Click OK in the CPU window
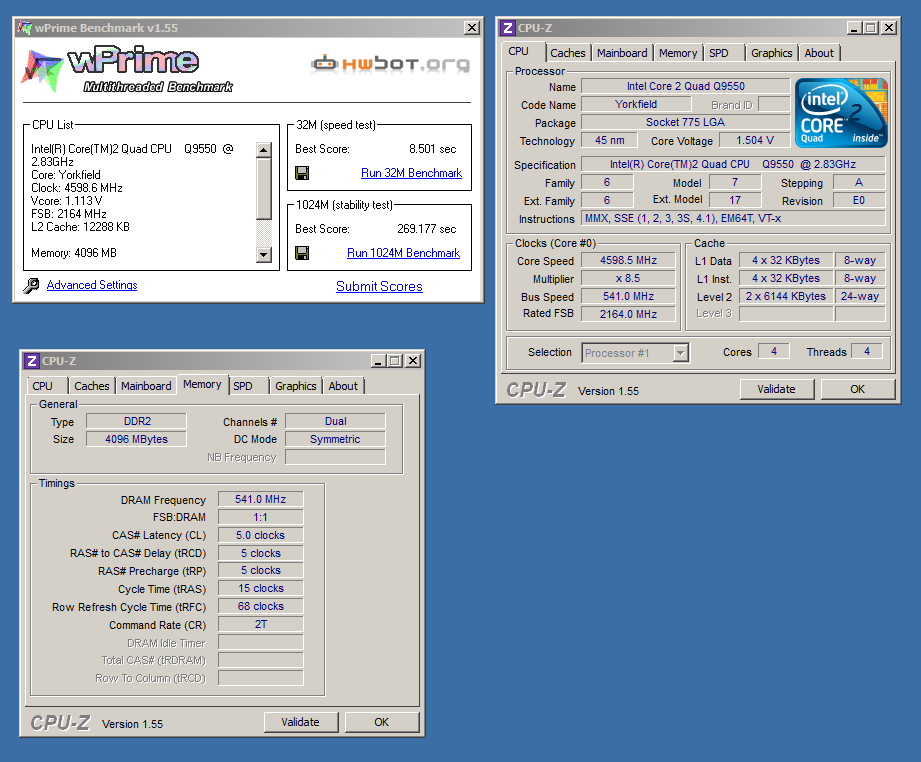The height and width of the screenshot is (762, 921). point(858,389)
